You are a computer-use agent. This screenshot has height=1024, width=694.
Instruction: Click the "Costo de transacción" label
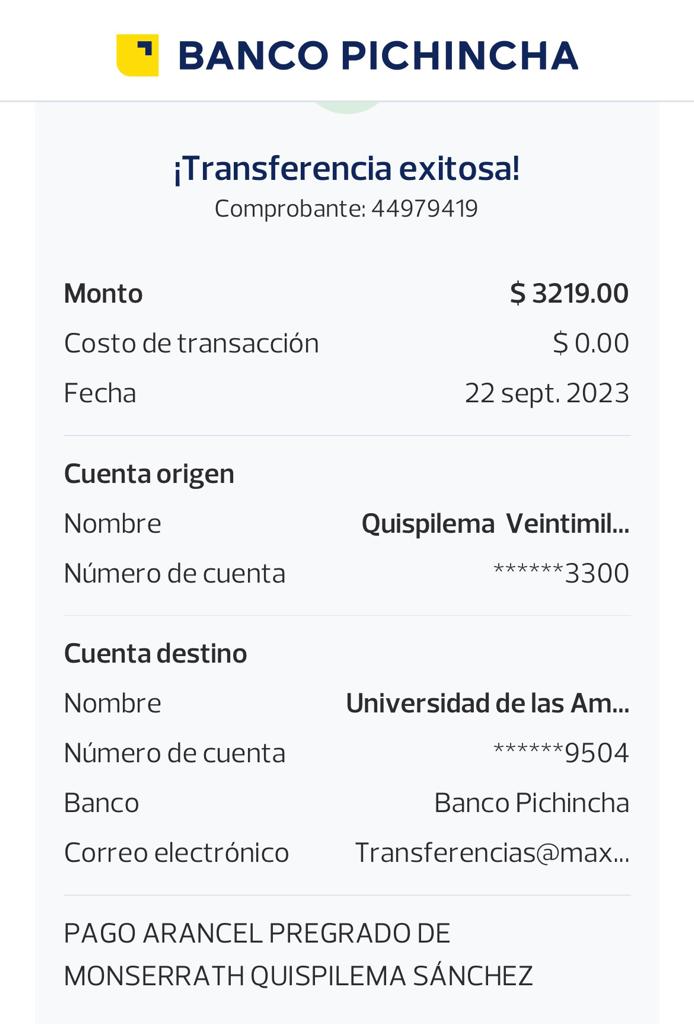click(x=191, y=344)
